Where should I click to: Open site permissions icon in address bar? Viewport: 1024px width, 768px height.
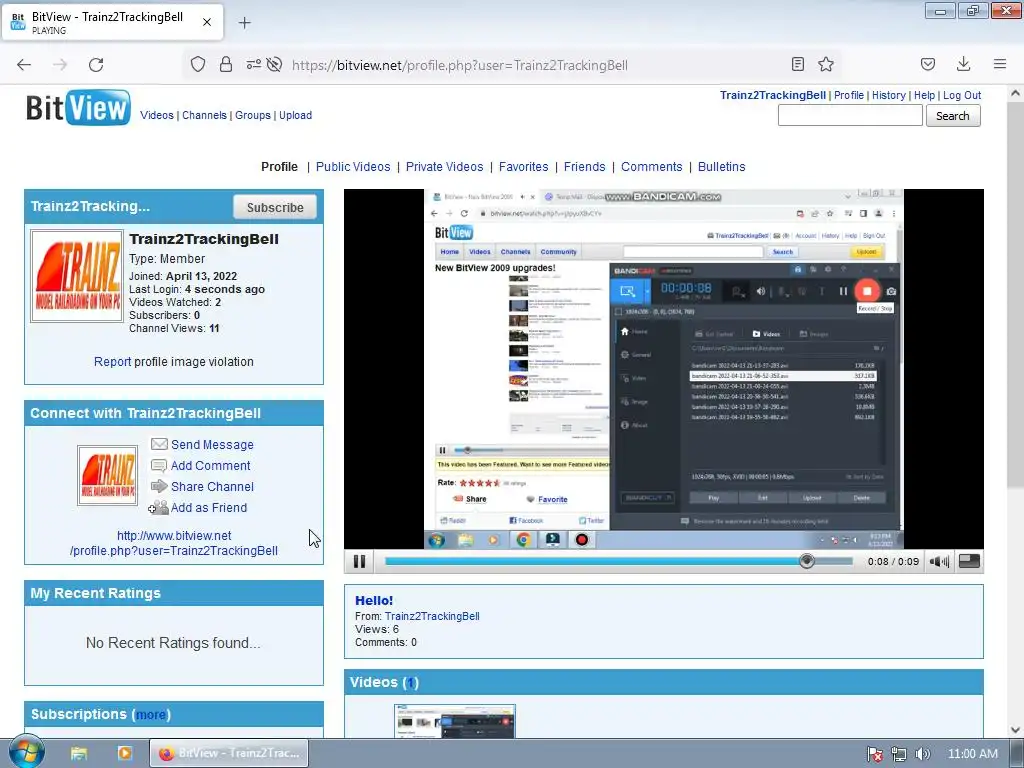coord(253,64)
